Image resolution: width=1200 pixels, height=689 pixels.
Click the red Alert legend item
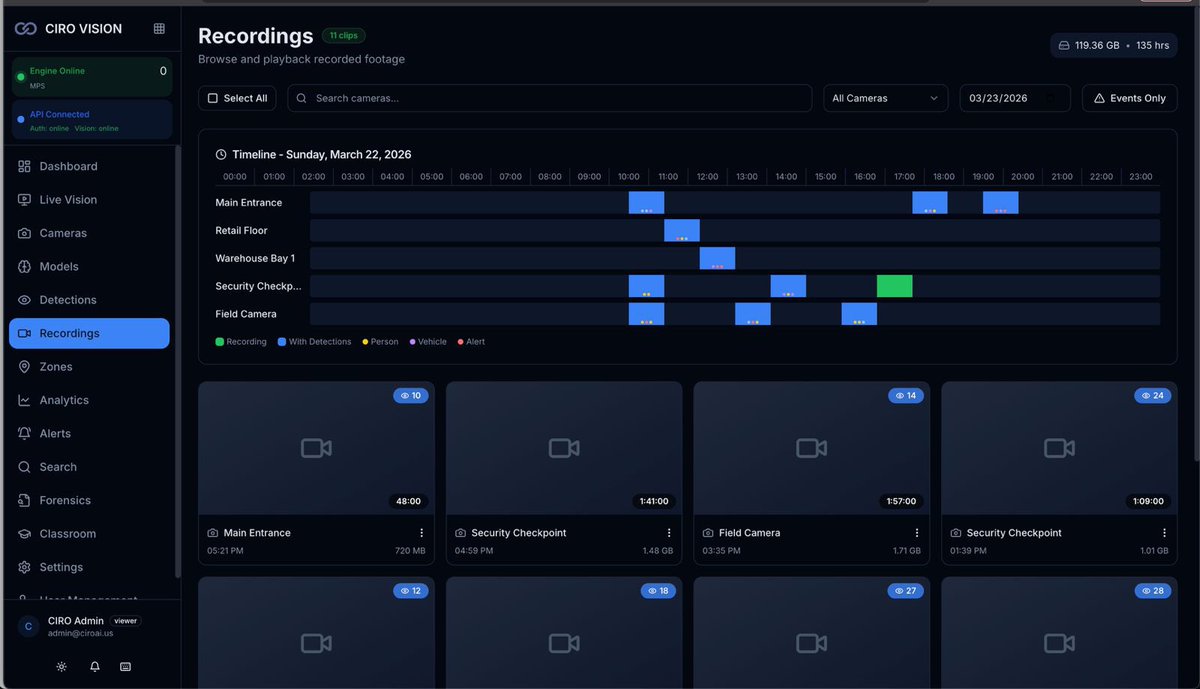471,342
